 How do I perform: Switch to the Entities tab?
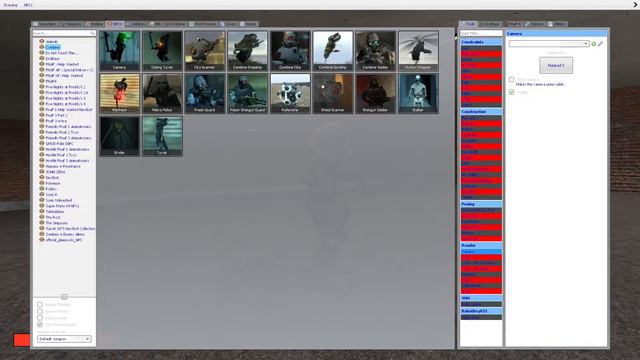click(94, 24)
